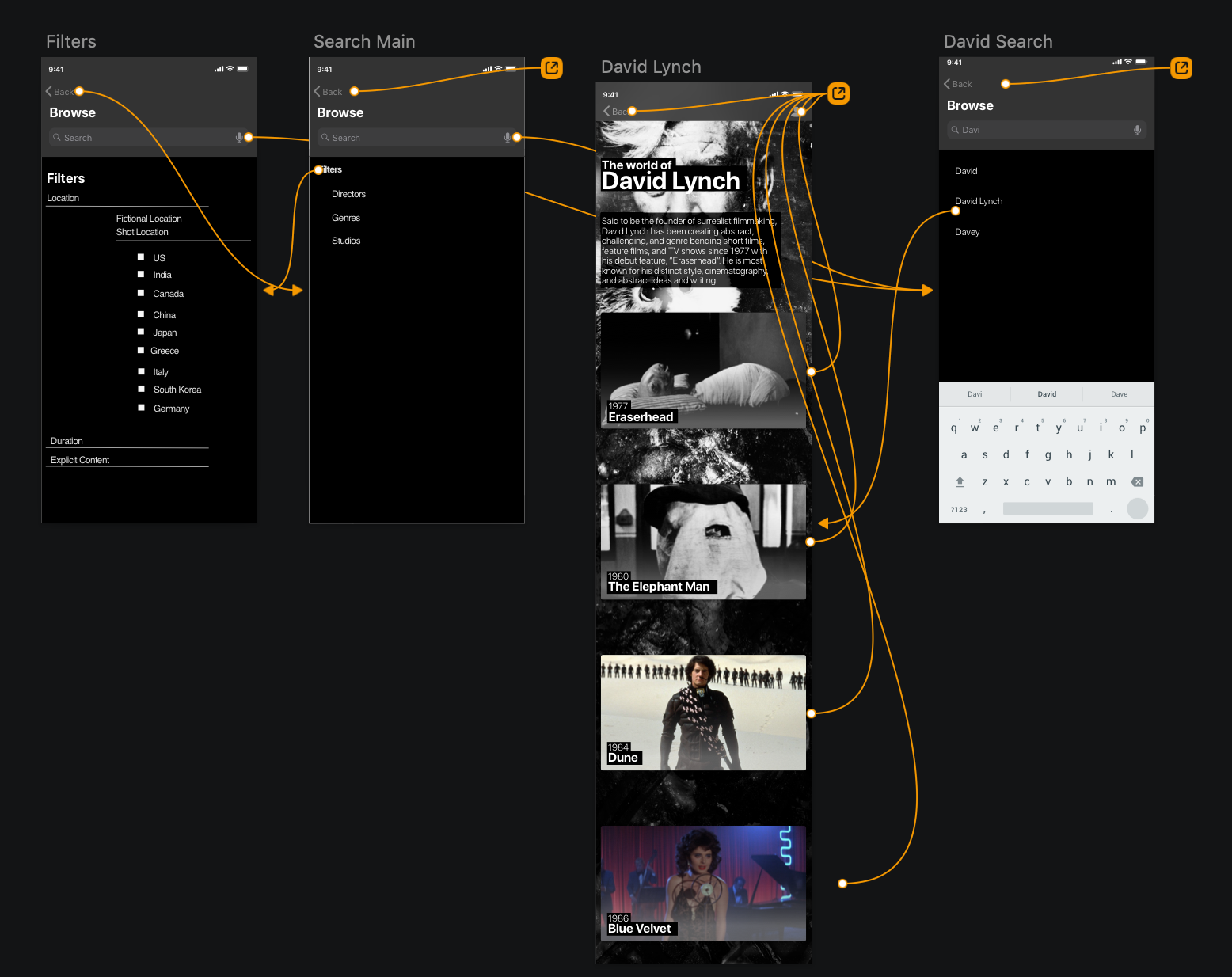Check the Canada location checkbox
This screenshot has width=1232, height=977.
(x=141, y=293)
